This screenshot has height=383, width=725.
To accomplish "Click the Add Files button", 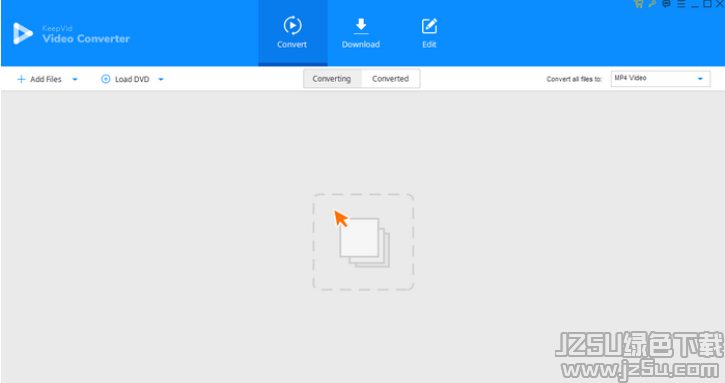I will pos(39,79).
